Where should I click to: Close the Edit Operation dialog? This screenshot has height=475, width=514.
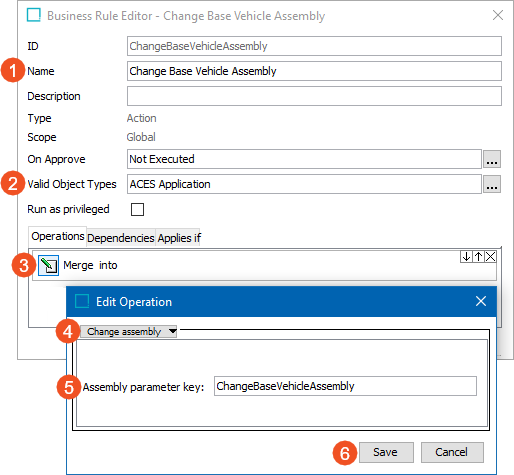(481, 301)
